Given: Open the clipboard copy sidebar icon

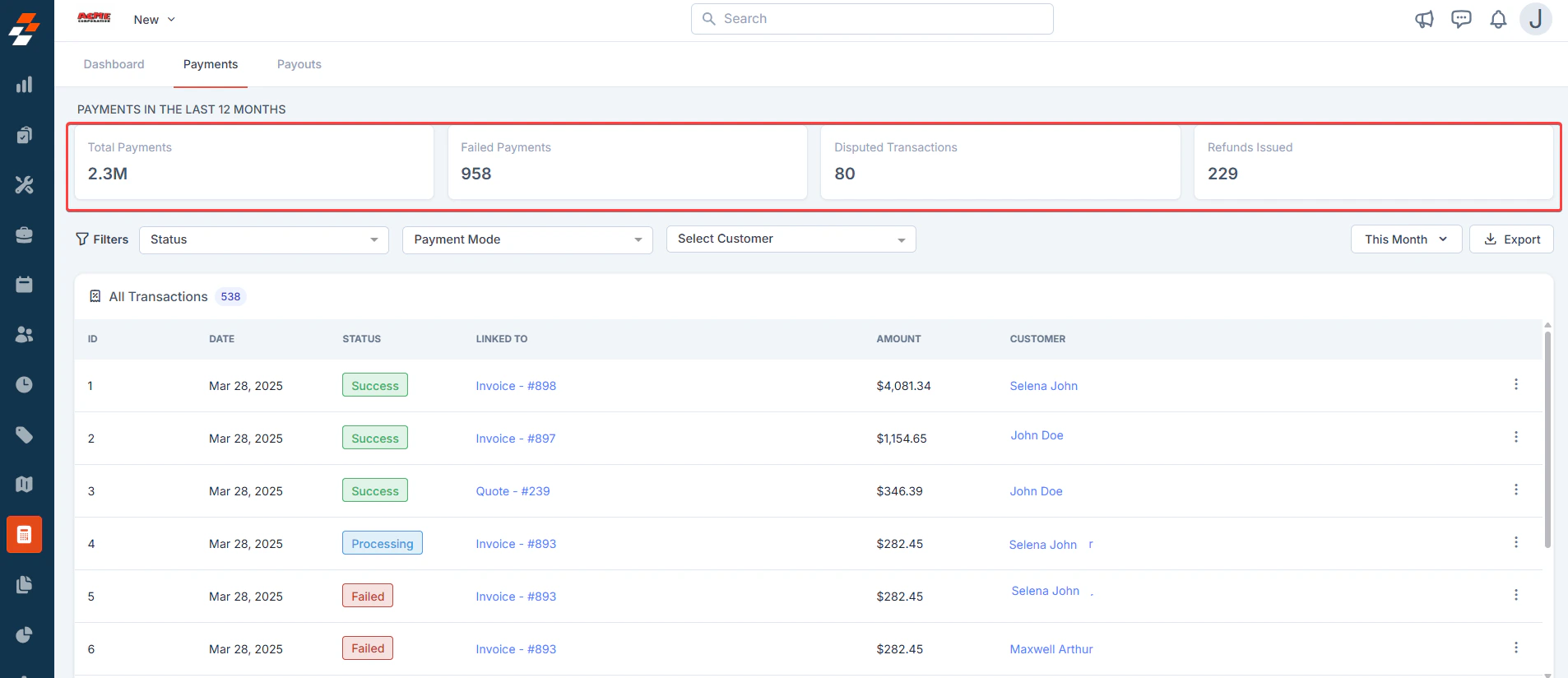Looking at the screenshot, I should coord(25,135).
